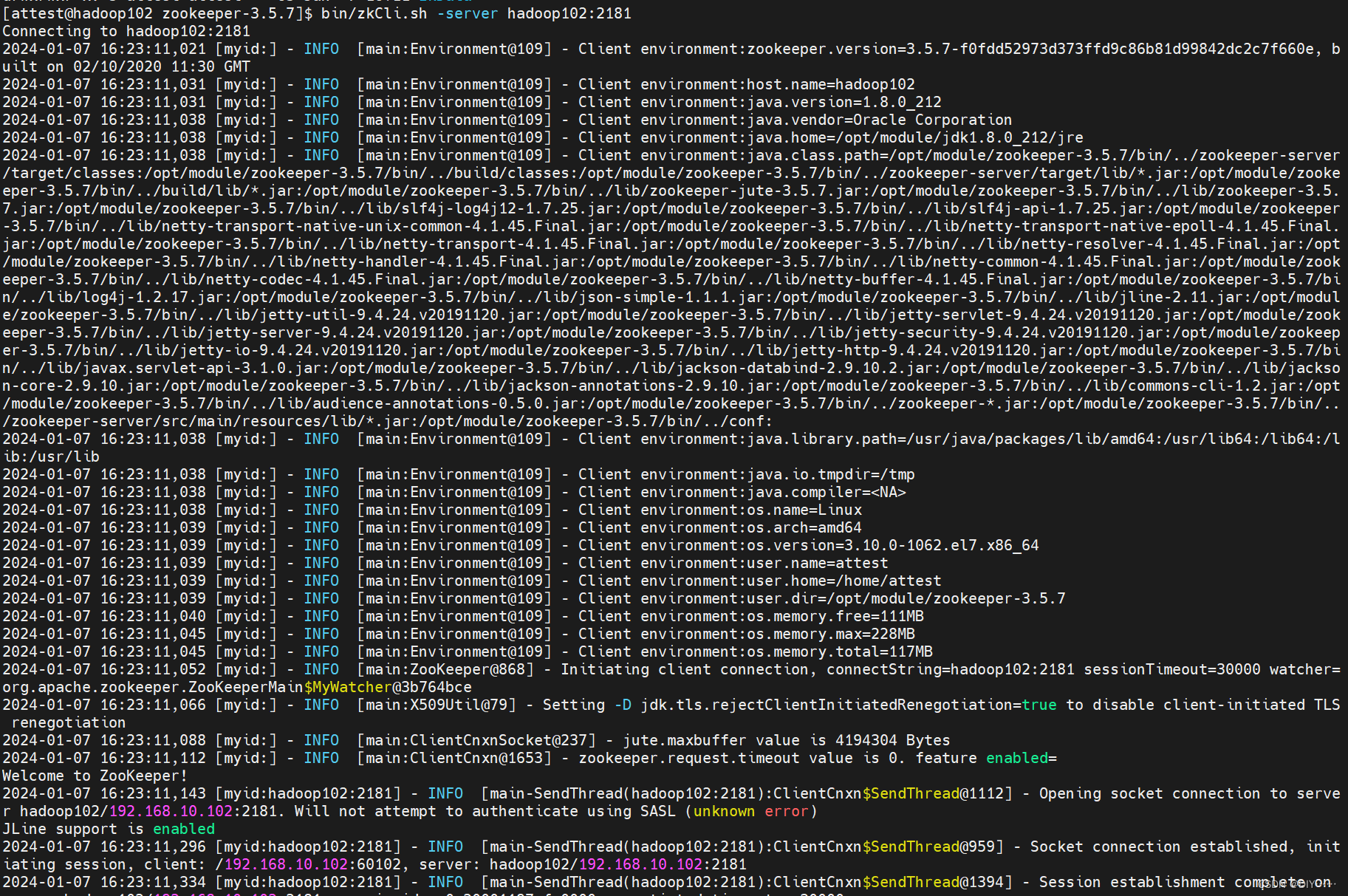
Task: Click timestamp '16:23:11,296'
Action: click(x=153, y=847)
